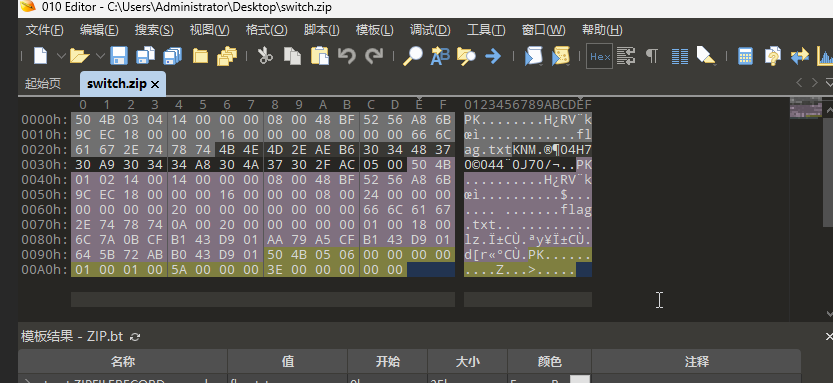Open the 搜索(S) menu
This screenshot has width=833, height=383.
(154, 30)
